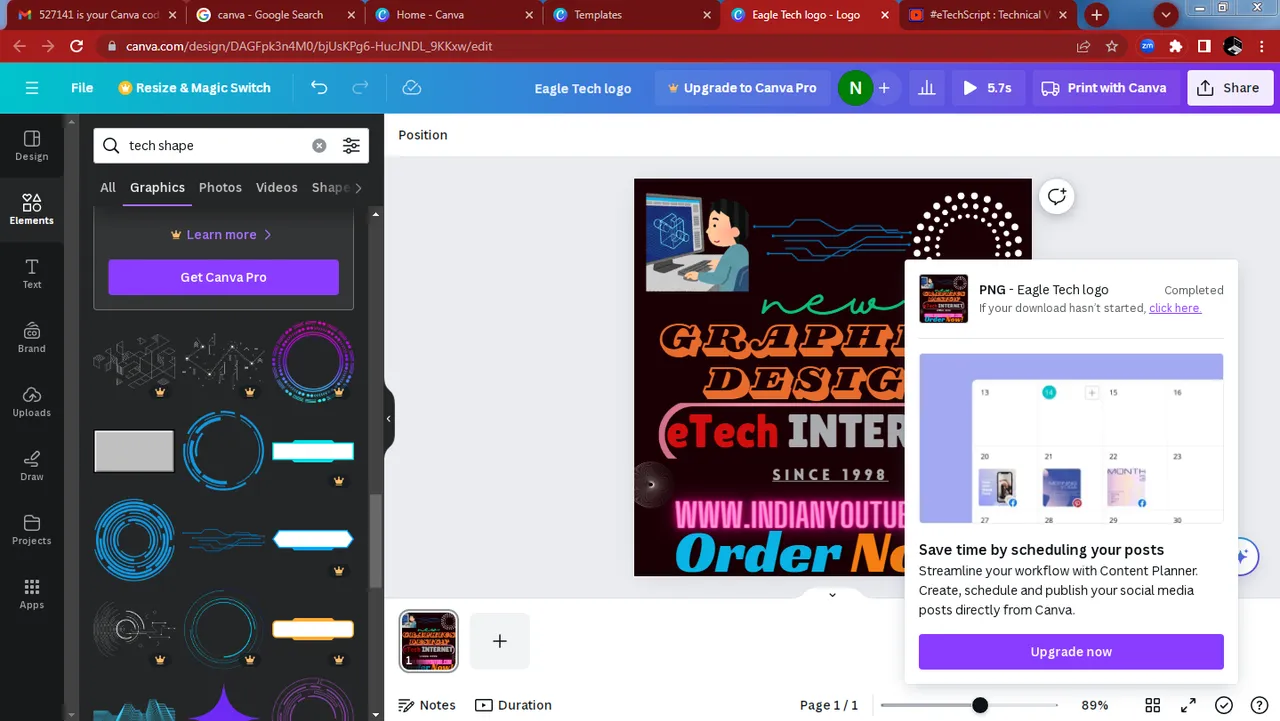Image resolution: width=1280 pixels, height=721 pixels.
Task: Click the Eagle Tech logo title
Action: pyautogui.click(x=583, y=88)
